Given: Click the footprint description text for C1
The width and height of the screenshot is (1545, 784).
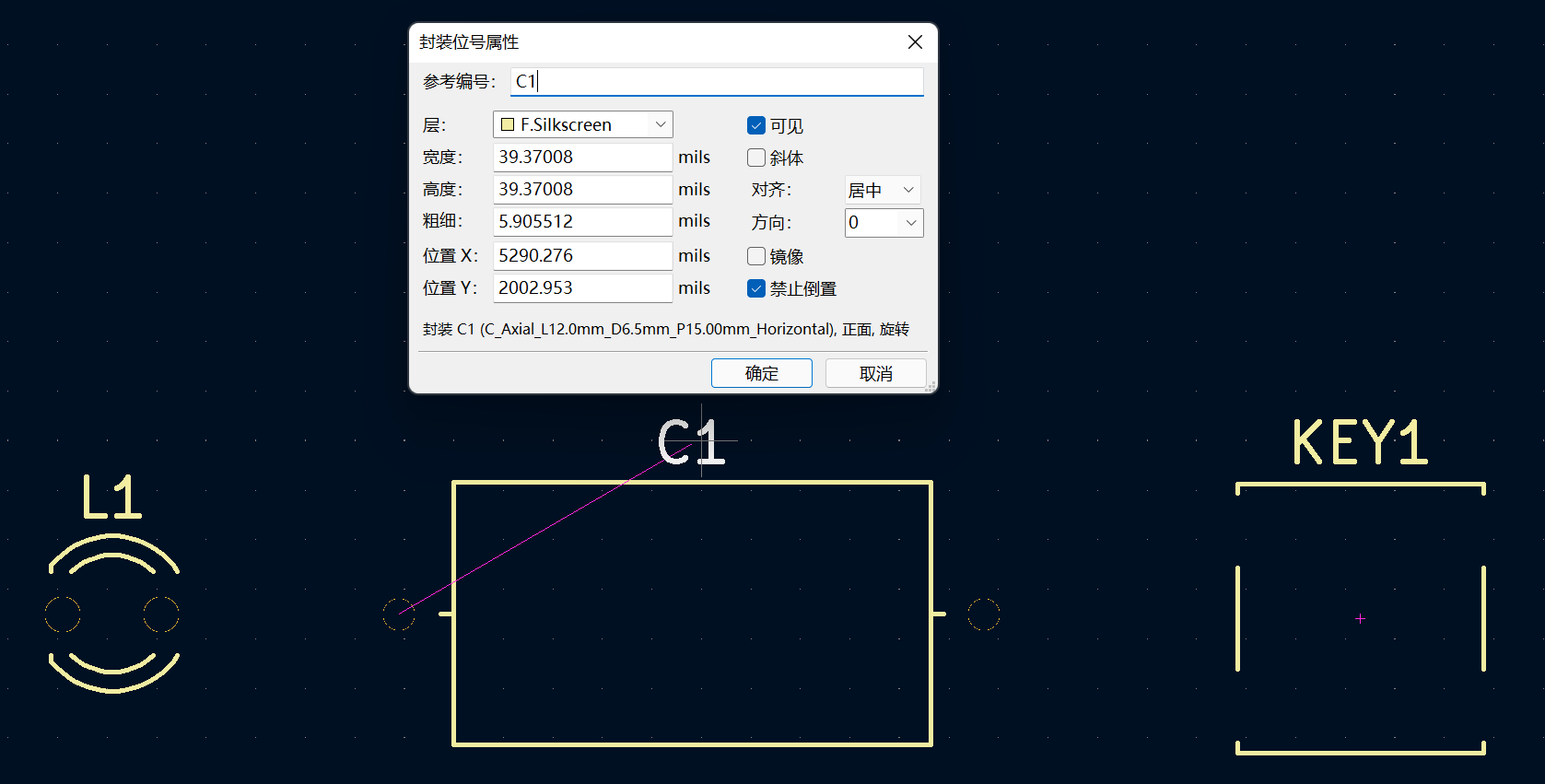Looking at the screenshot, I should coord(666,329).
